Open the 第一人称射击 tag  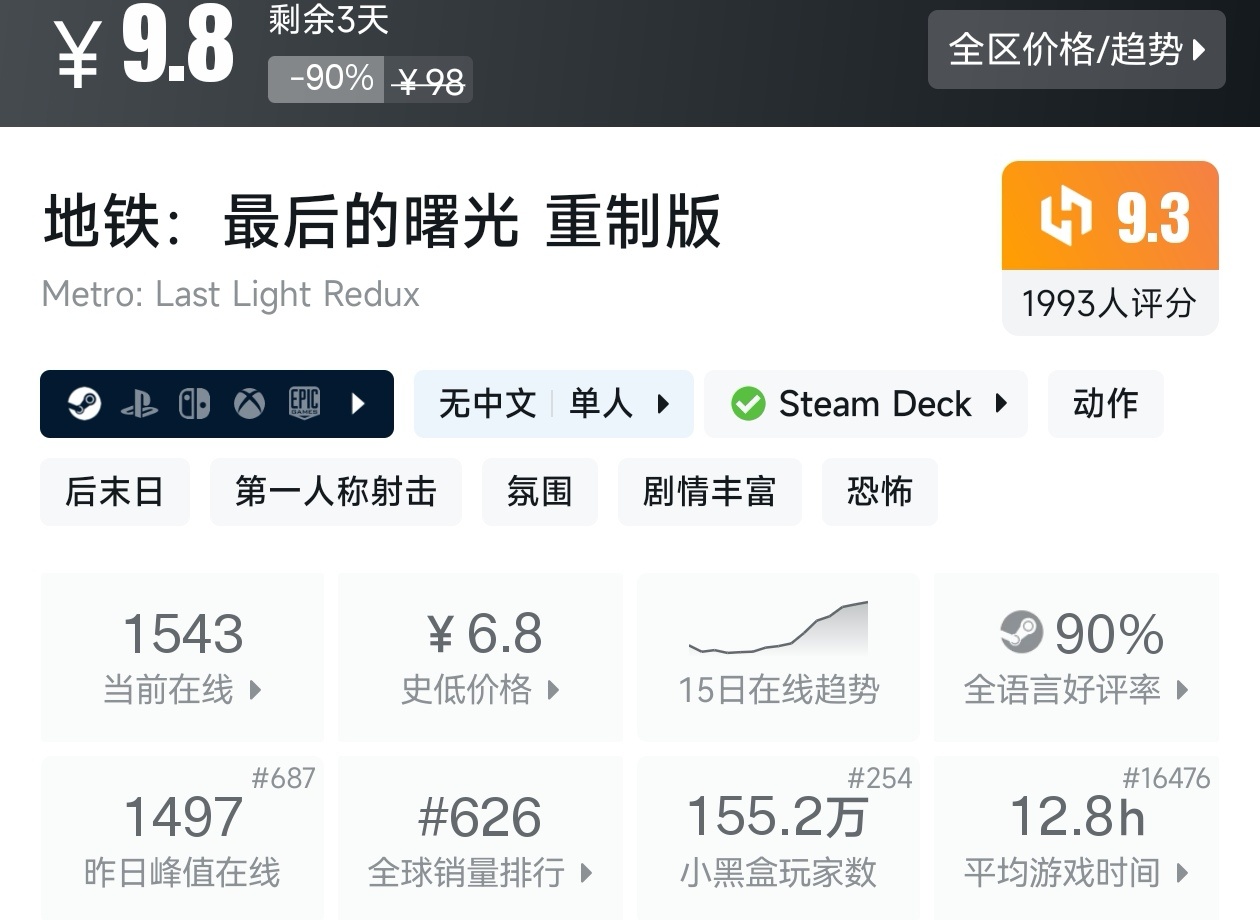335,492
